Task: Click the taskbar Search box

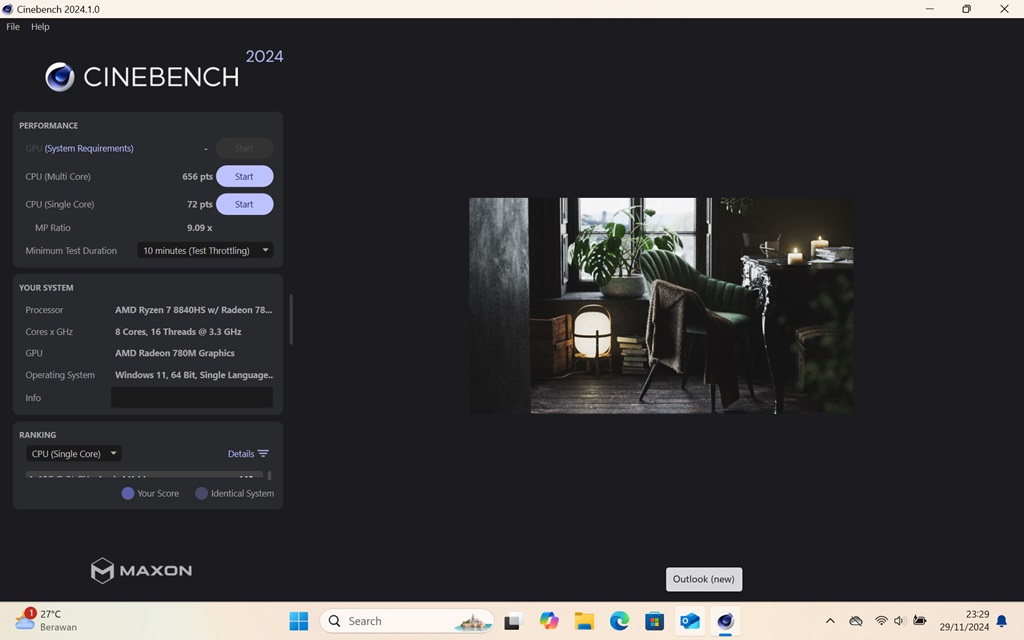Action: (407, 621)
